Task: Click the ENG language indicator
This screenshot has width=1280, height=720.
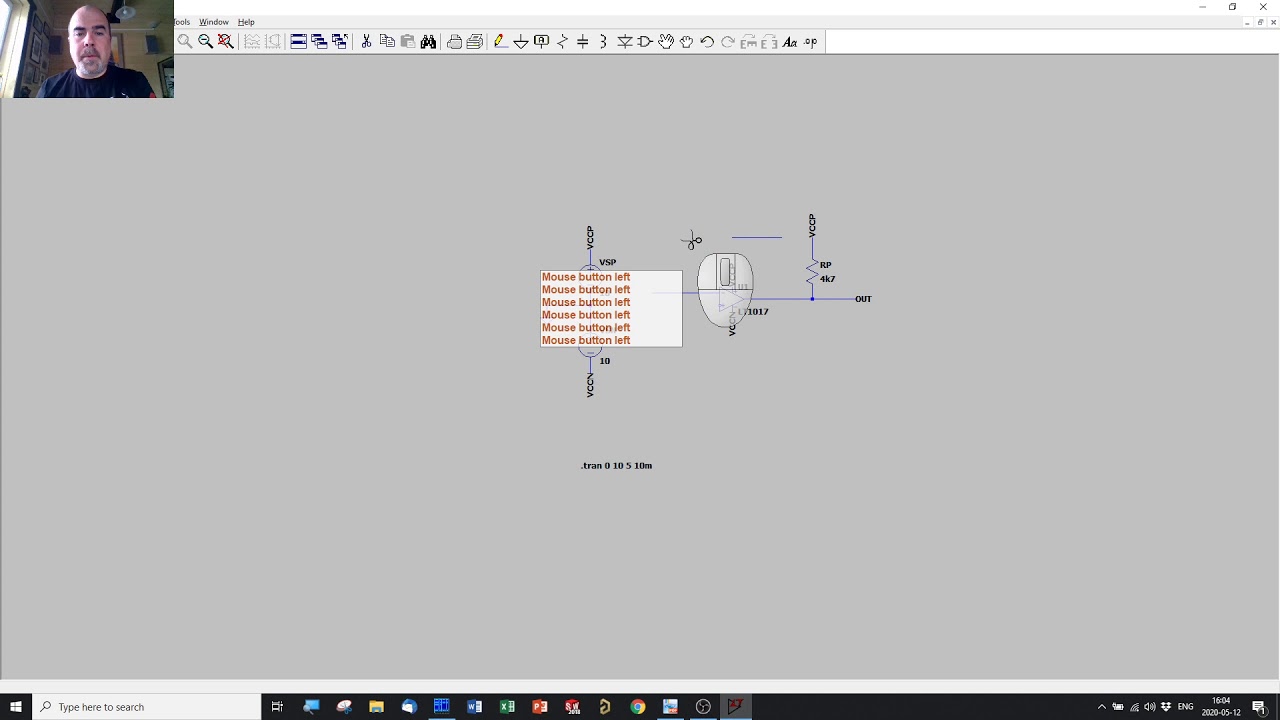Action: 1186,707
